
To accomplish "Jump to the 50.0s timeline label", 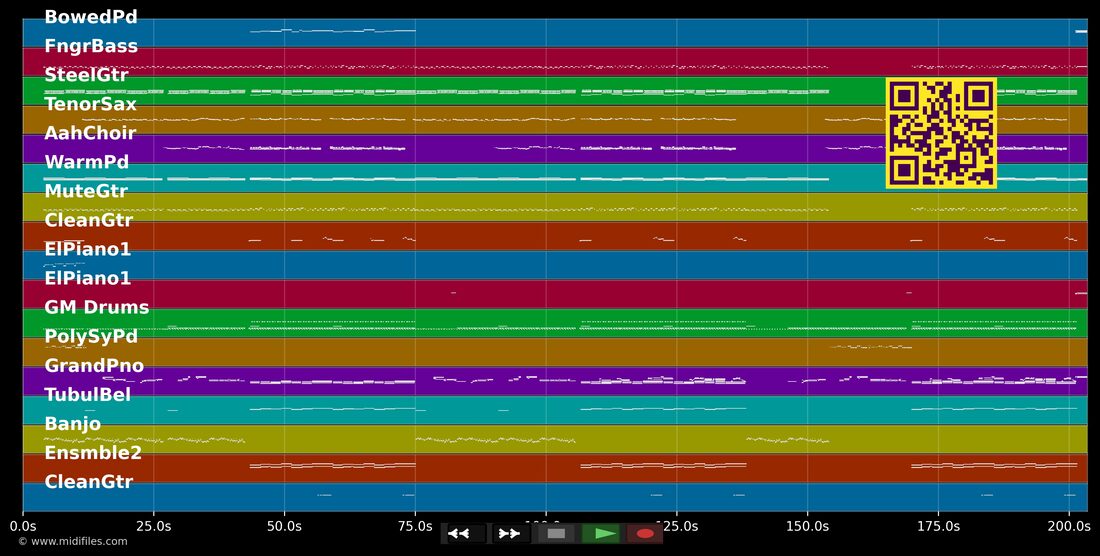I will click(284, 525).
